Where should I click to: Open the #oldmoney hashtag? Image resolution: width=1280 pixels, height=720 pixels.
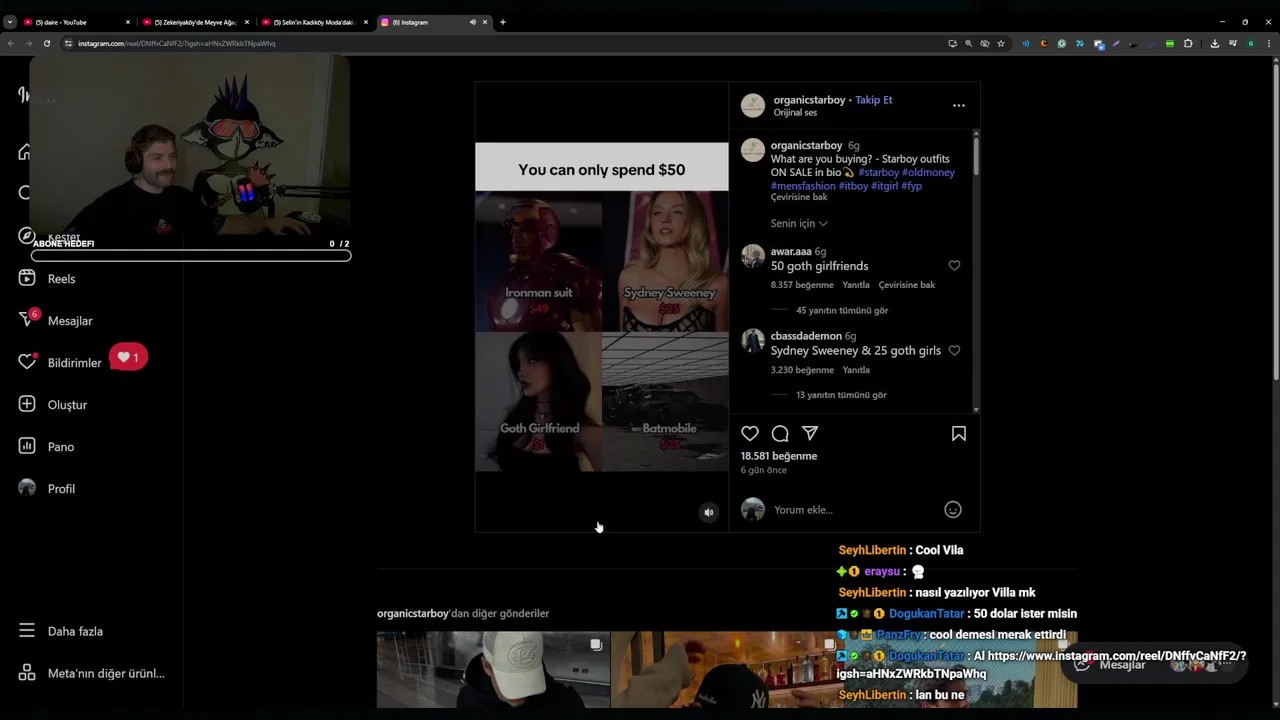click(928, 172)
